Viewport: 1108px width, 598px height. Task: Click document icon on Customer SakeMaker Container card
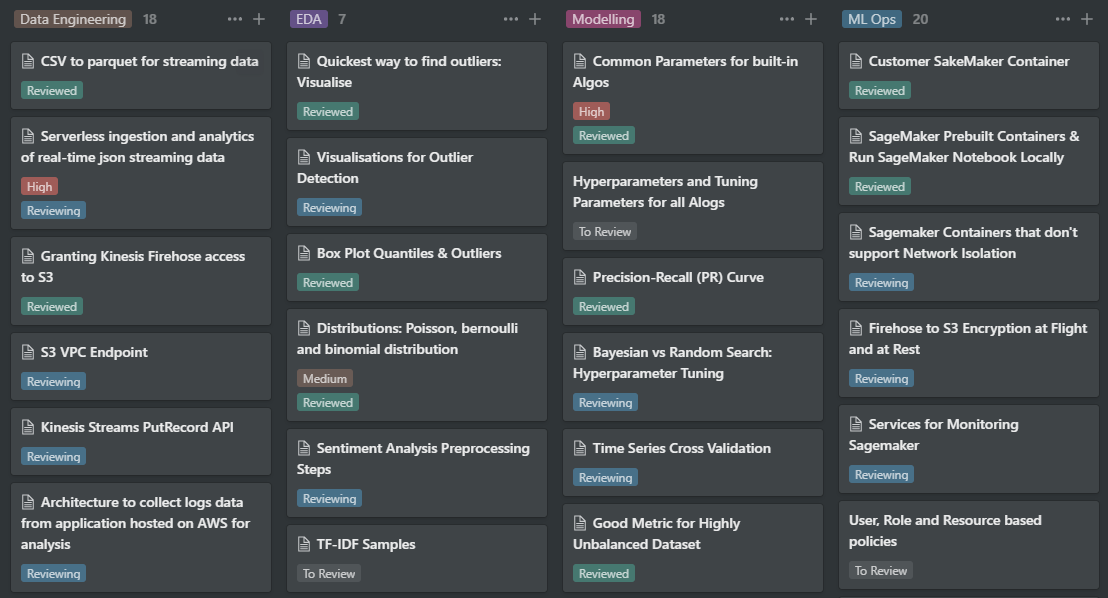[856, 61]
